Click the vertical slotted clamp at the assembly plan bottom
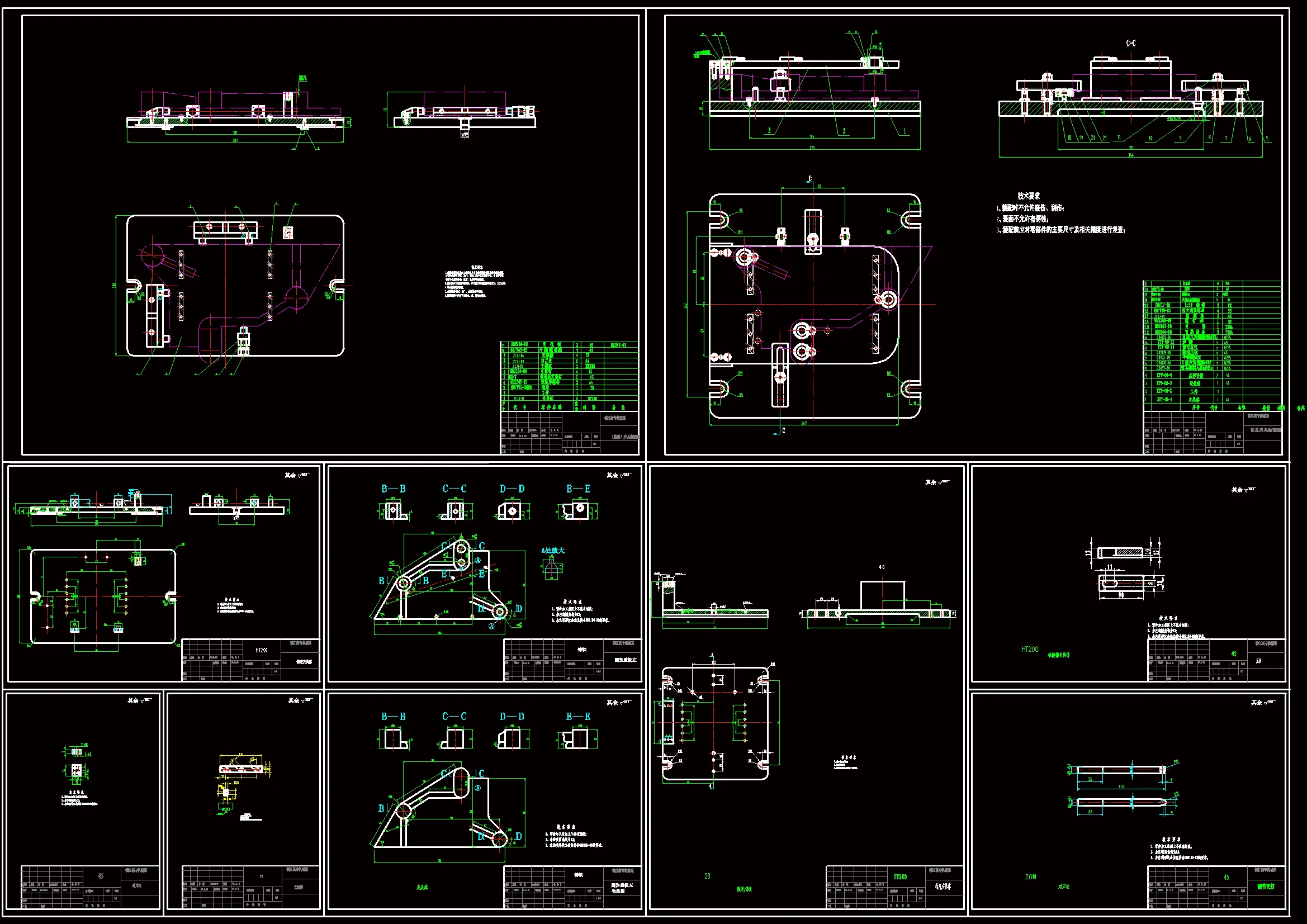Screen dimensions: 1307x924 pyautogui.click(x=780, y=375)
